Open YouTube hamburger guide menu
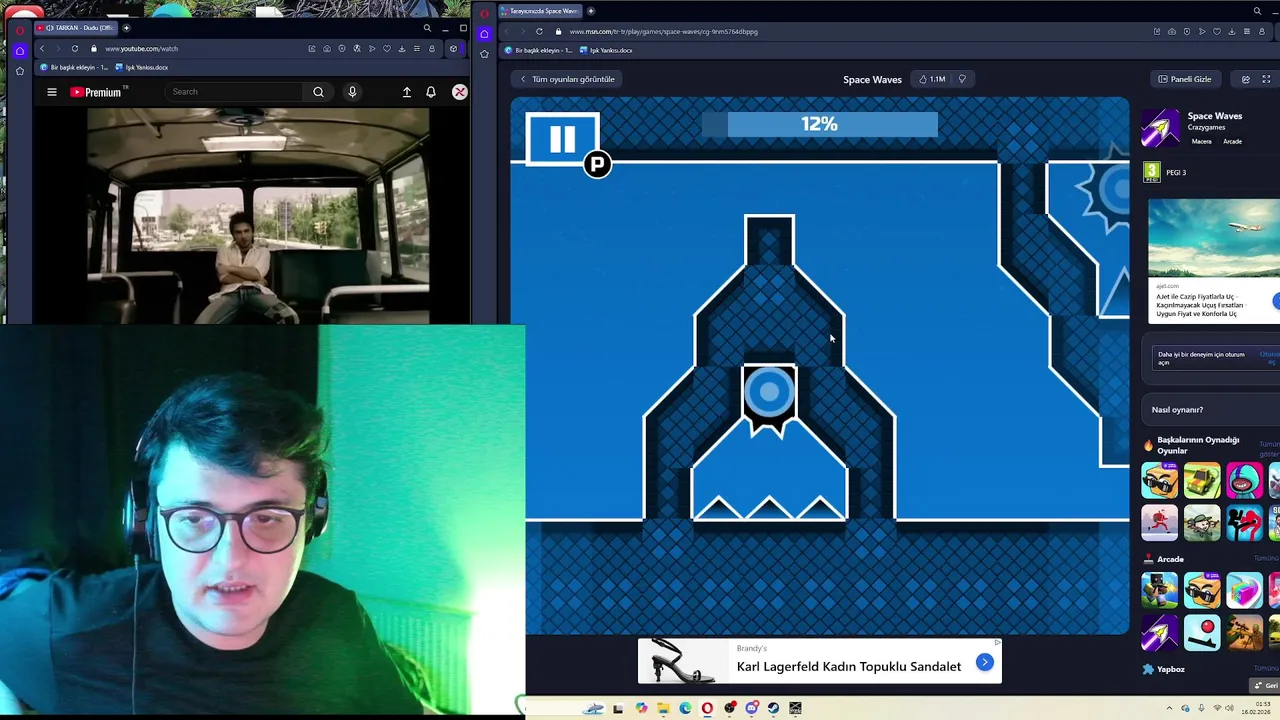Image resolution: width=1280 pixels, height=720 pixels. 52,92
